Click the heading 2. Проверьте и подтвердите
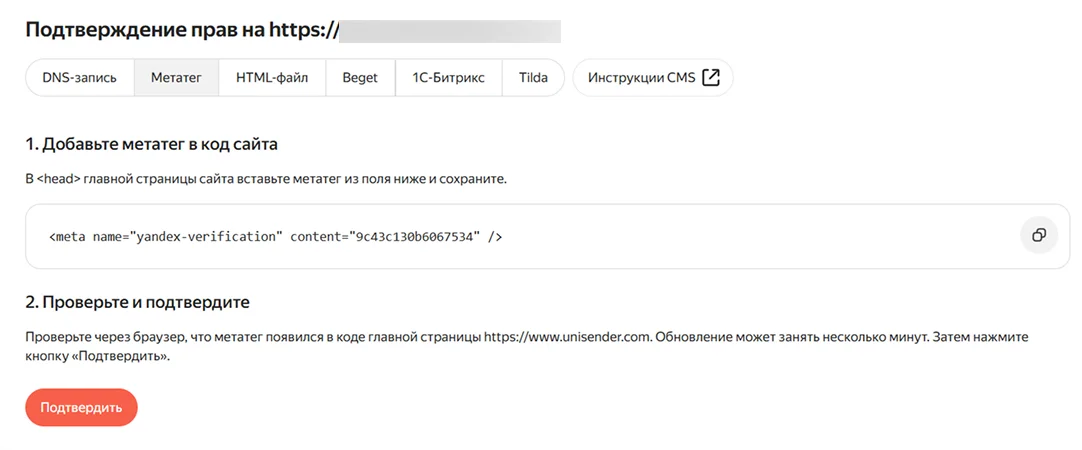 [x=137, y=301]
